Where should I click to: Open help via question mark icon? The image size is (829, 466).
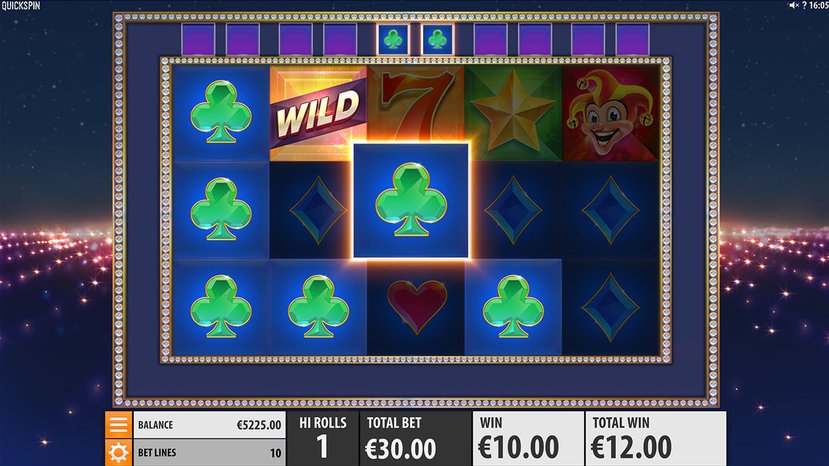coord(804,5)
